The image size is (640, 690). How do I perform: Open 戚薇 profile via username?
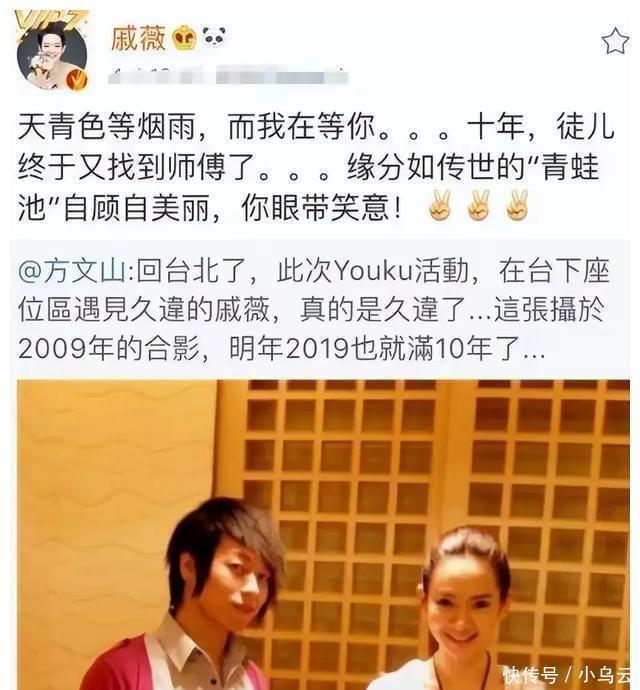[138, 38]
